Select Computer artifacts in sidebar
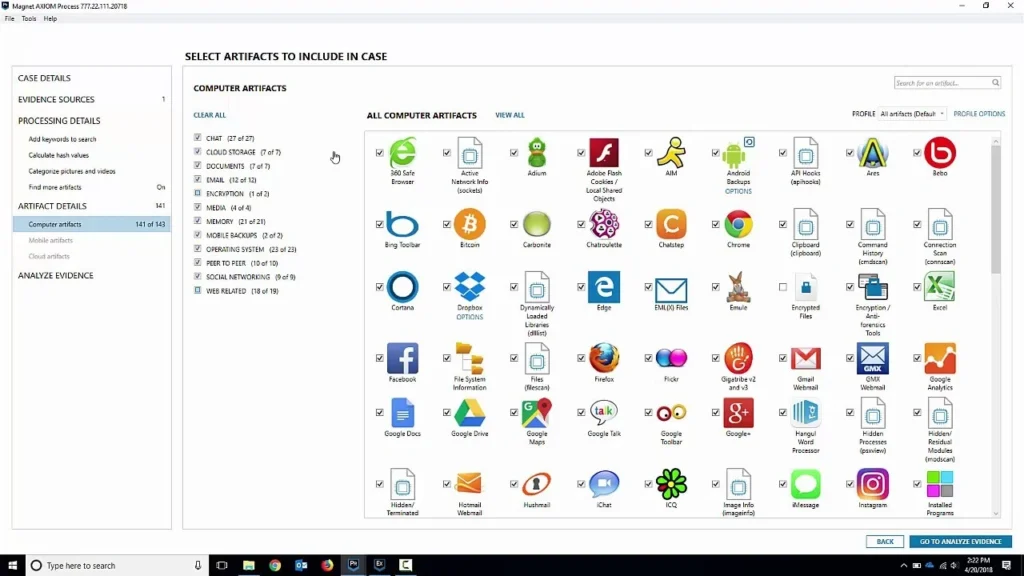 91,224
